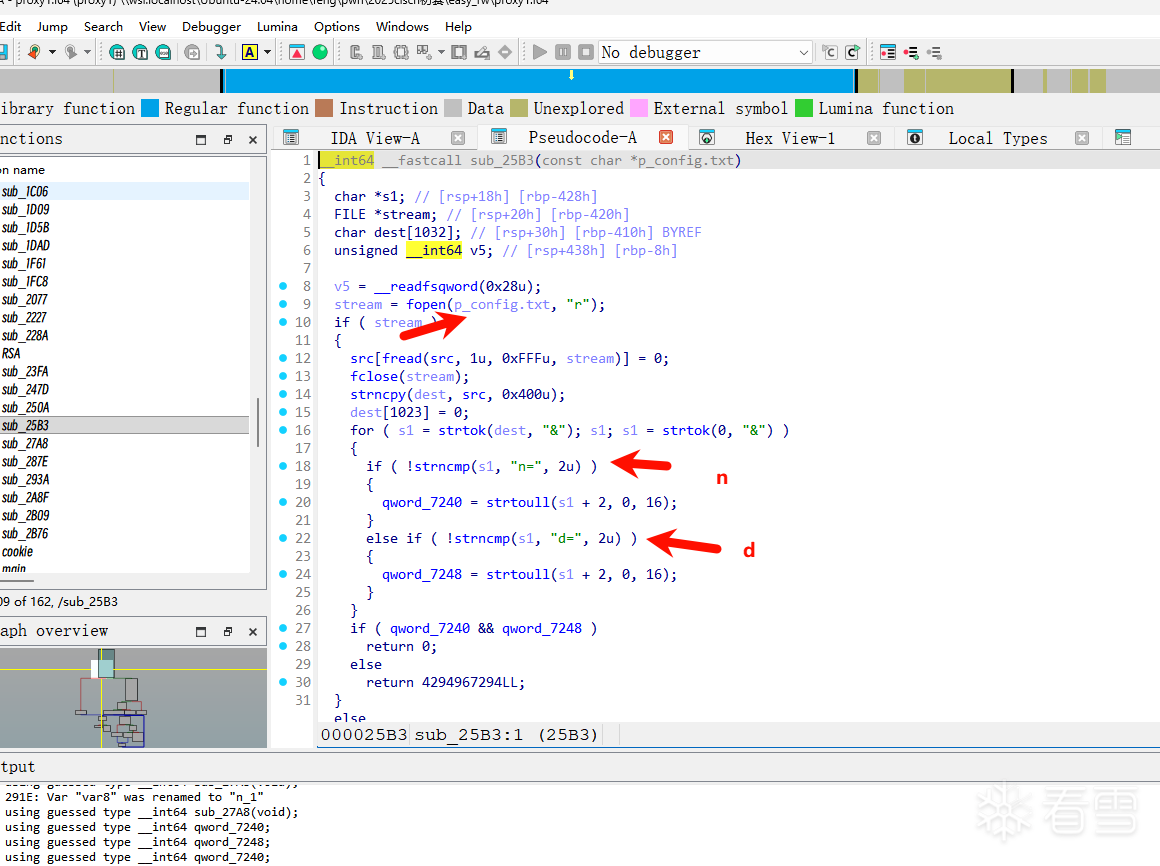
Task: Open the Edit menu
Action: pyautogui.click(x=10, y=27)
